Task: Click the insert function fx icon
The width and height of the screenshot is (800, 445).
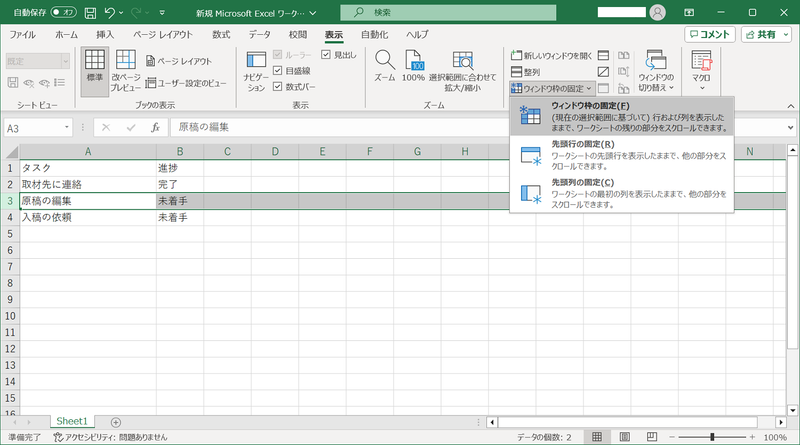Action: 156,128
